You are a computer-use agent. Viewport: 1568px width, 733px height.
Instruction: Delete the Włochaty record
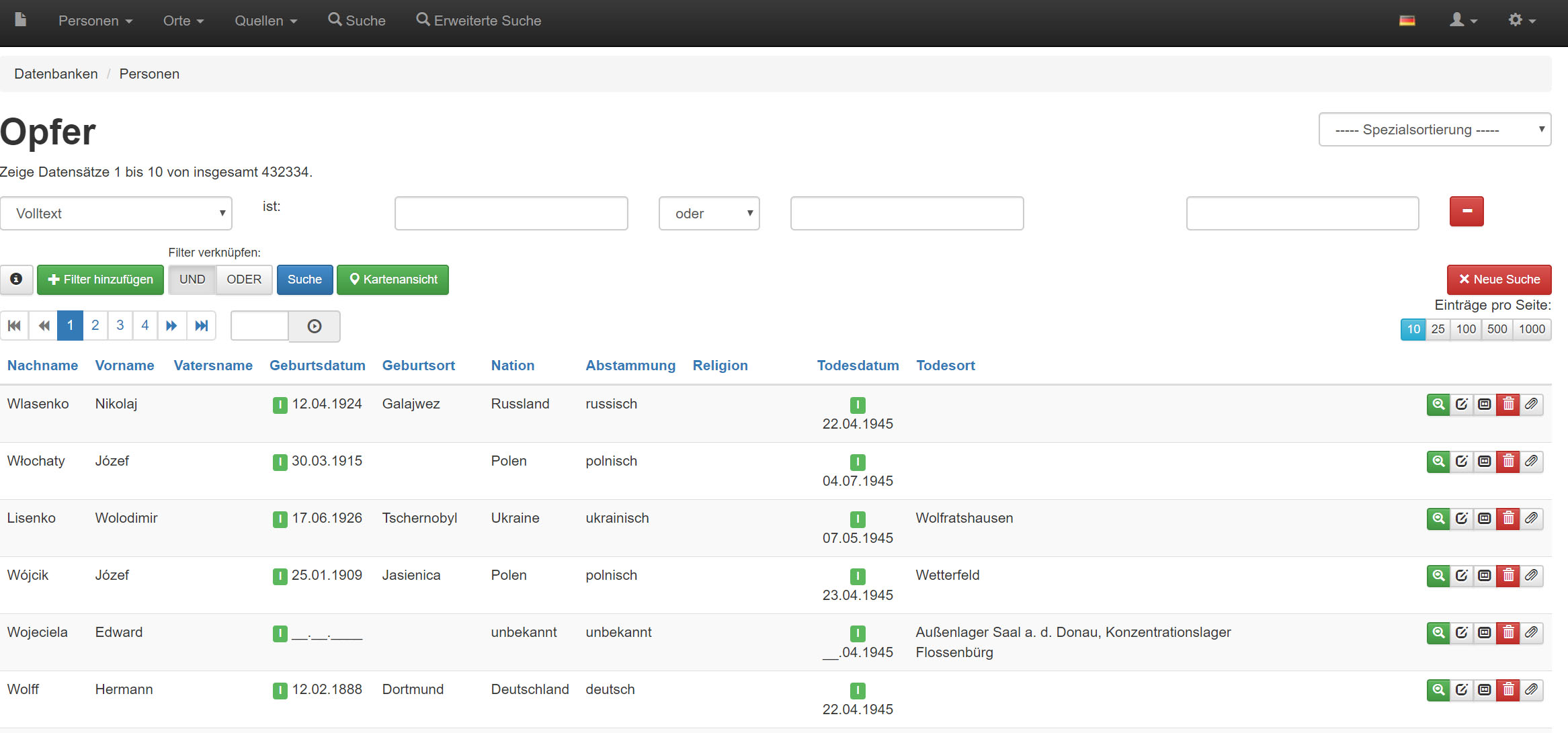coord(1508,462)
